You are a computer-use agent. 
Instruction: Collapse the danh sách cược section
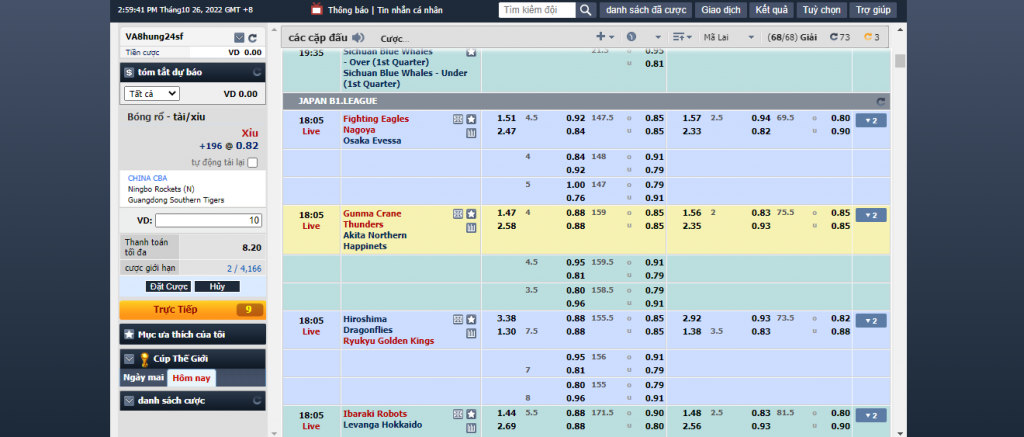[129, 400]
